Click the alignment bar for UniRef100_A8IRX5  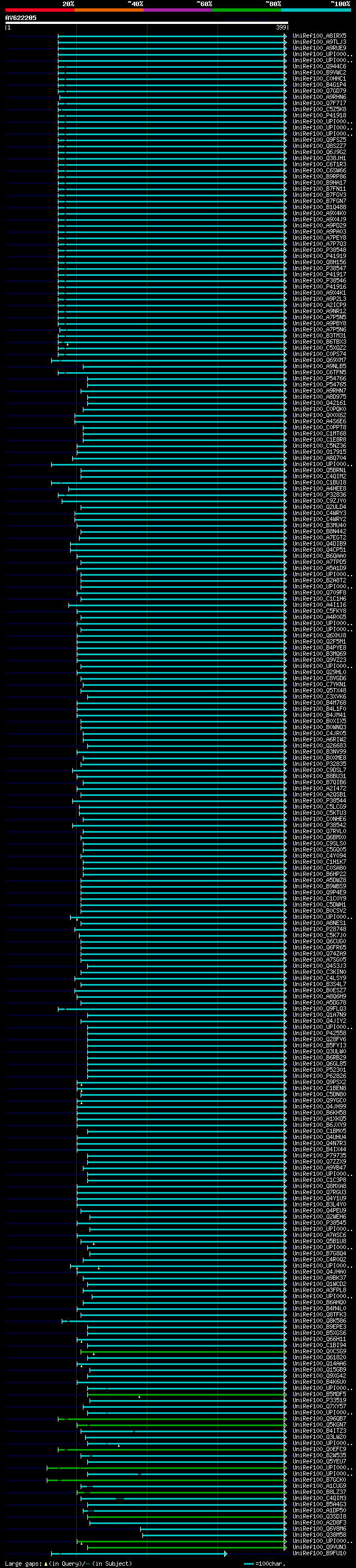[172, 36]
